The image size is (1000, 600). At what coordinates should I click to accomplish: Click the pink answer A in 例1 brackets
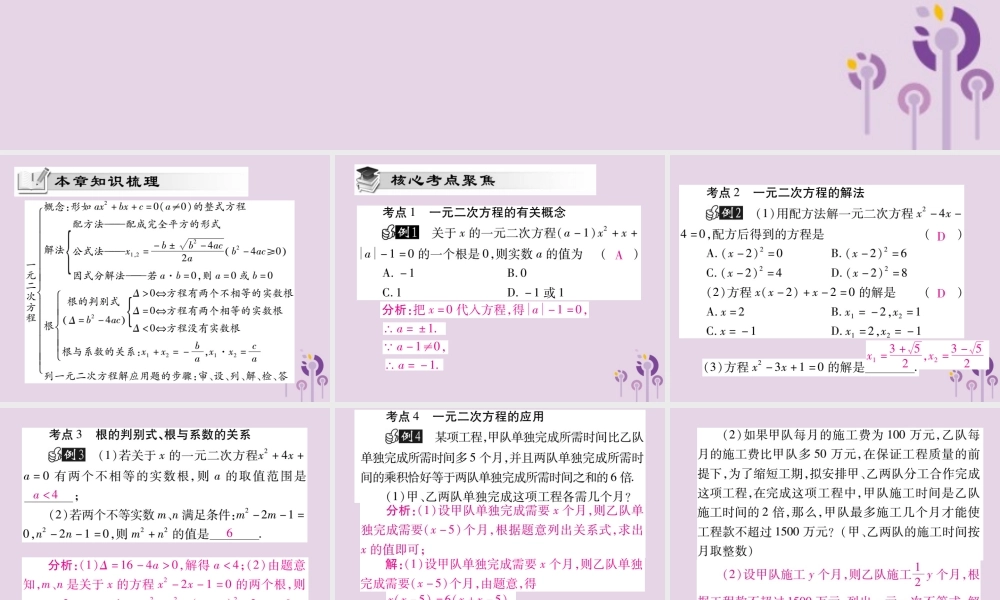(619, 255)
